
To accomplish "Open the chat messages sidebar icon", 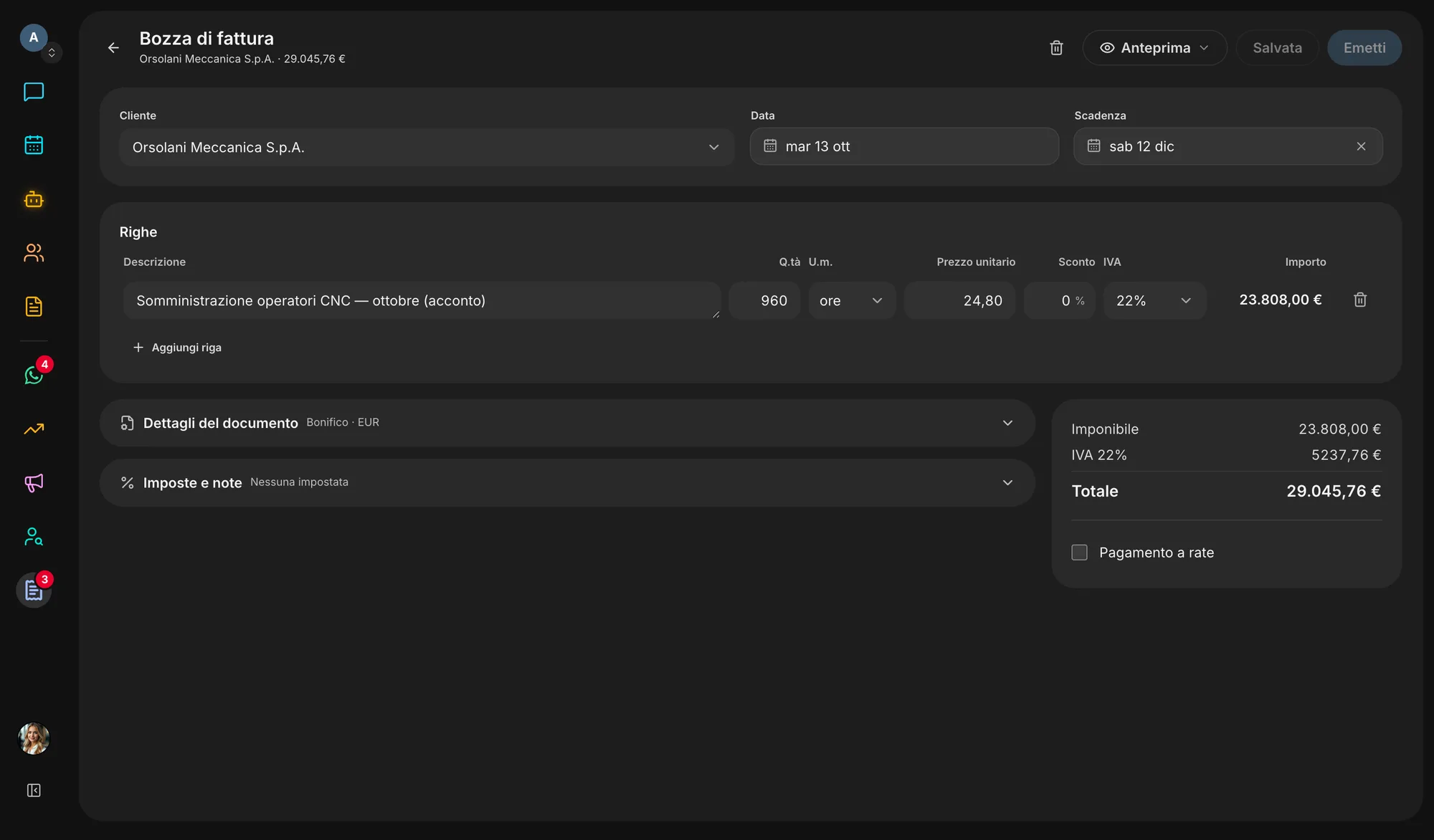I will coord(34,92).
